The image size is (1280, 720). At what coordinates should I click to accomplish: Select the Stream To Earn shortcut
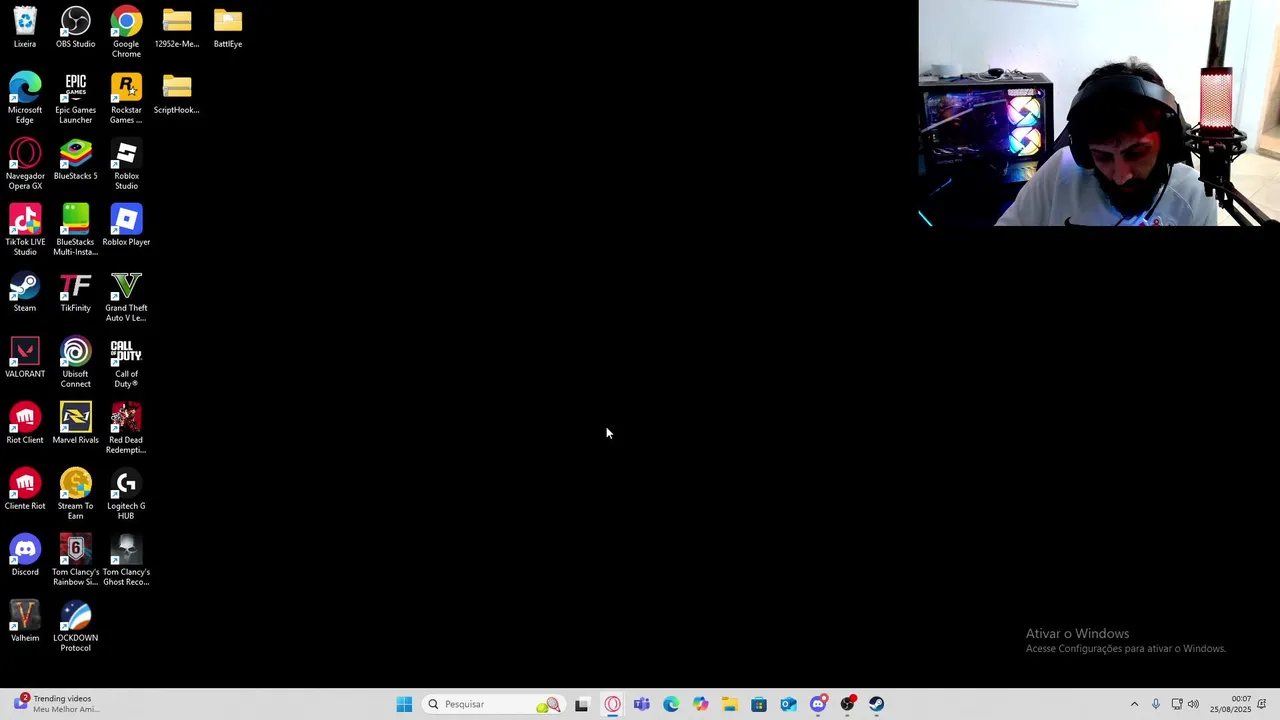(75, 494)
